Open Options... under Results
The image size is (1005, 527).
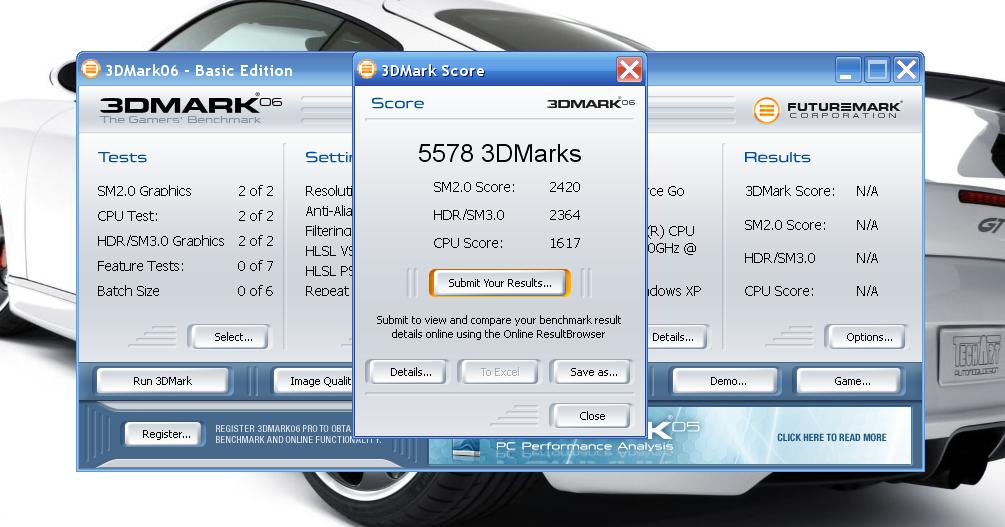[x=865, y=337]
